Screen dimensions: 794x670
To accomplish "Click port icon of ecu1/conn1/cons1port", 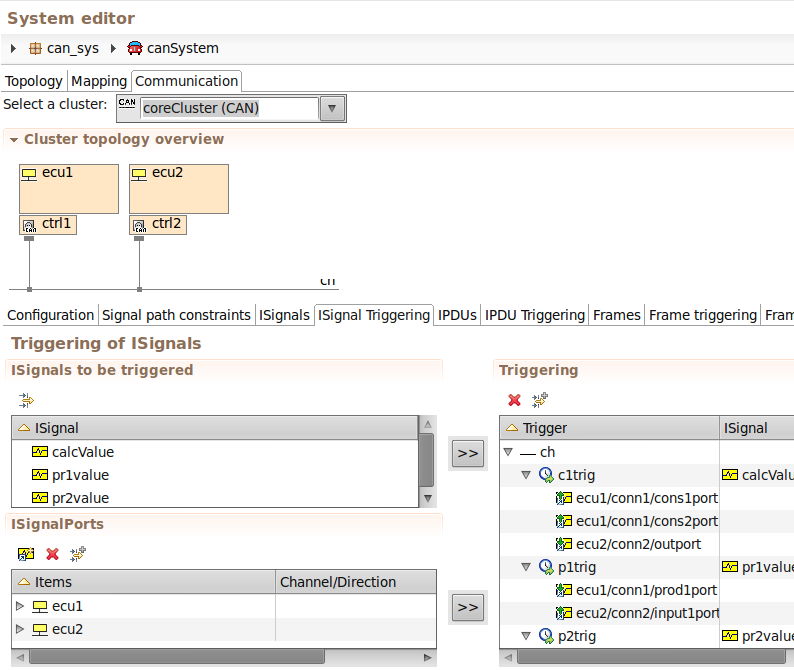I will pos(564,498).
